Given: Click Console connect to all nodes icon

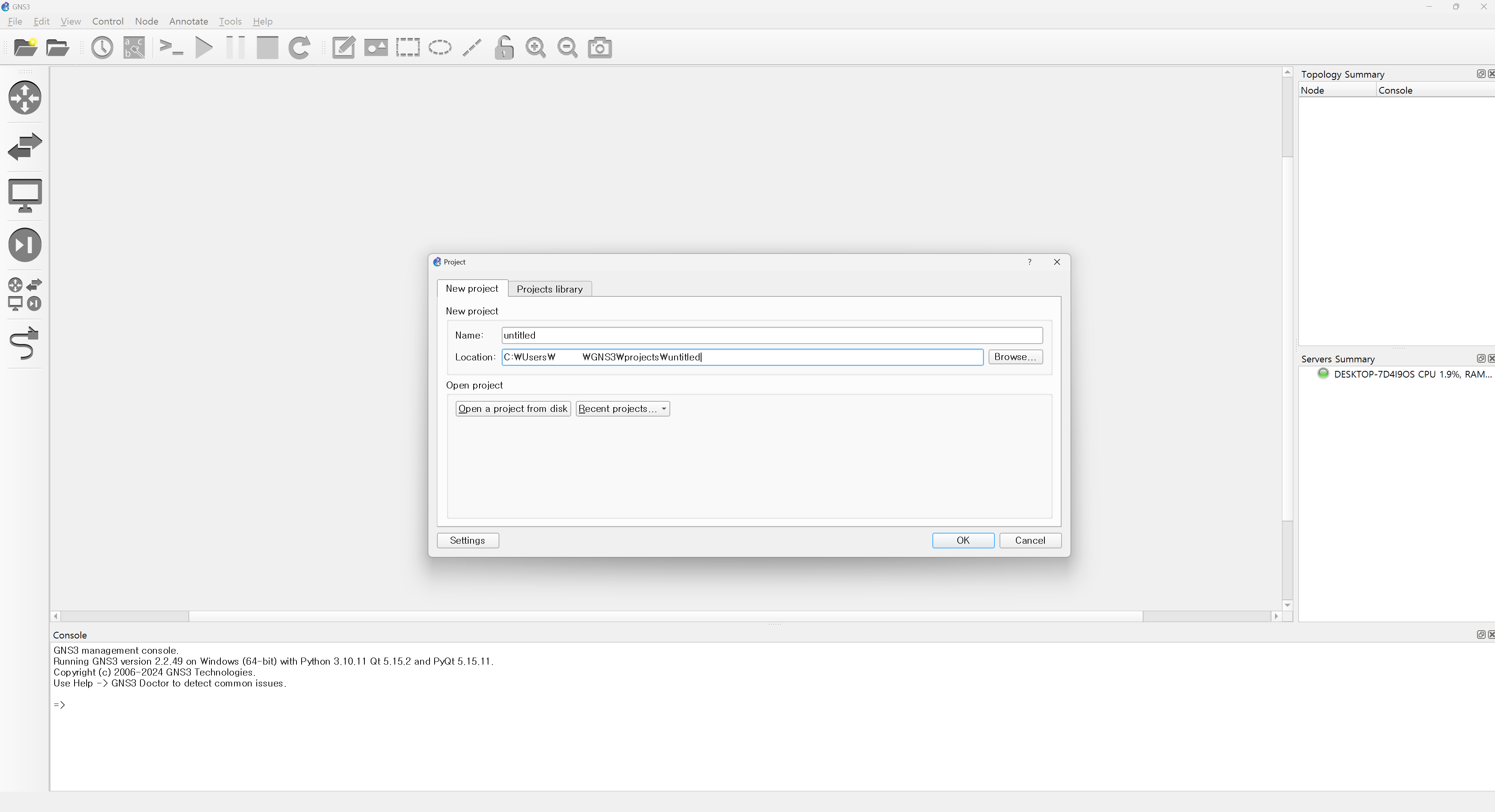Looking at the screenshot, I should pyautogui.click(x=171, y=48).
